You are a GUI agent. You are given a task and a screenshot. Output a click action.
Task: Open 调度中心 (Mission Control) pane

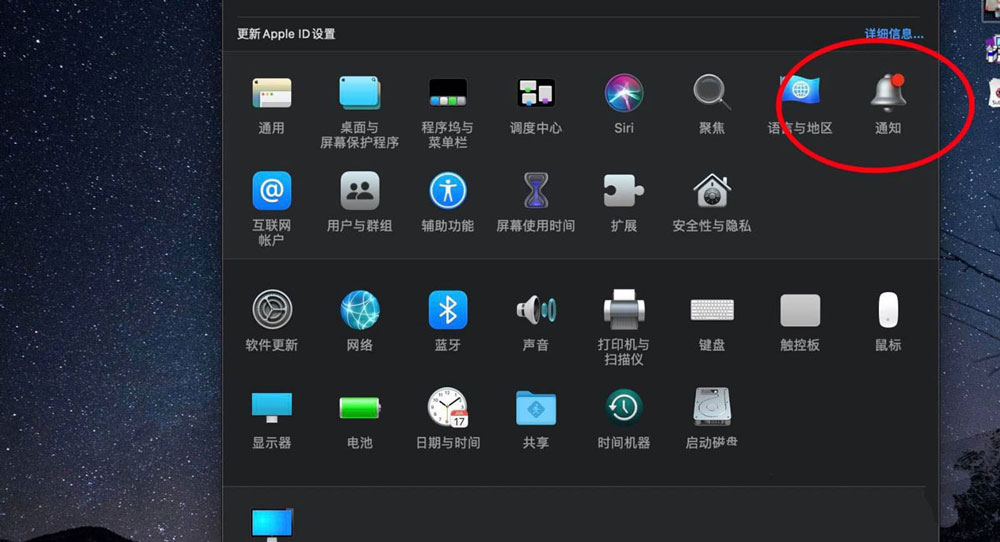tap(536, 93)
